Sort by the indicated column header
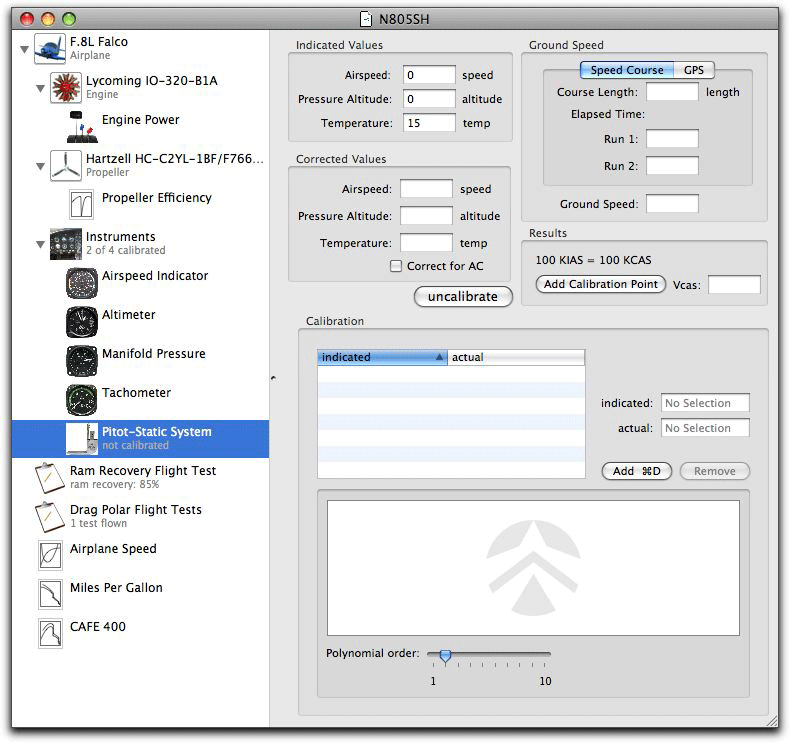 [382, 357]
